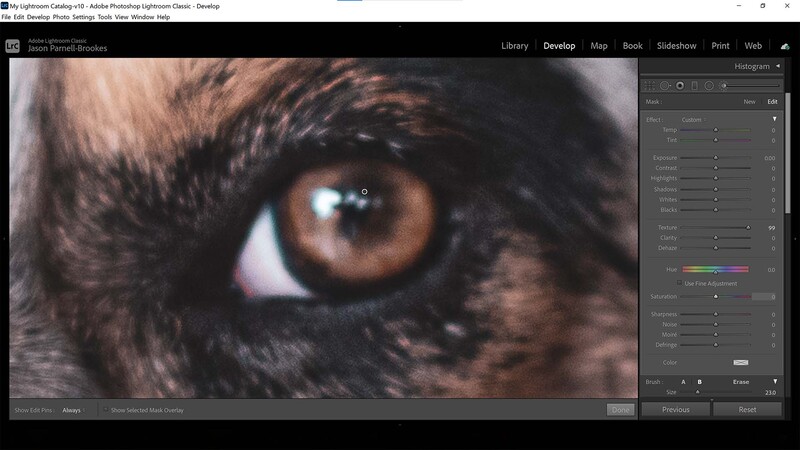Select the Graduated Filter tool
The height and width of the screenshot is (450, 800).
694,86
